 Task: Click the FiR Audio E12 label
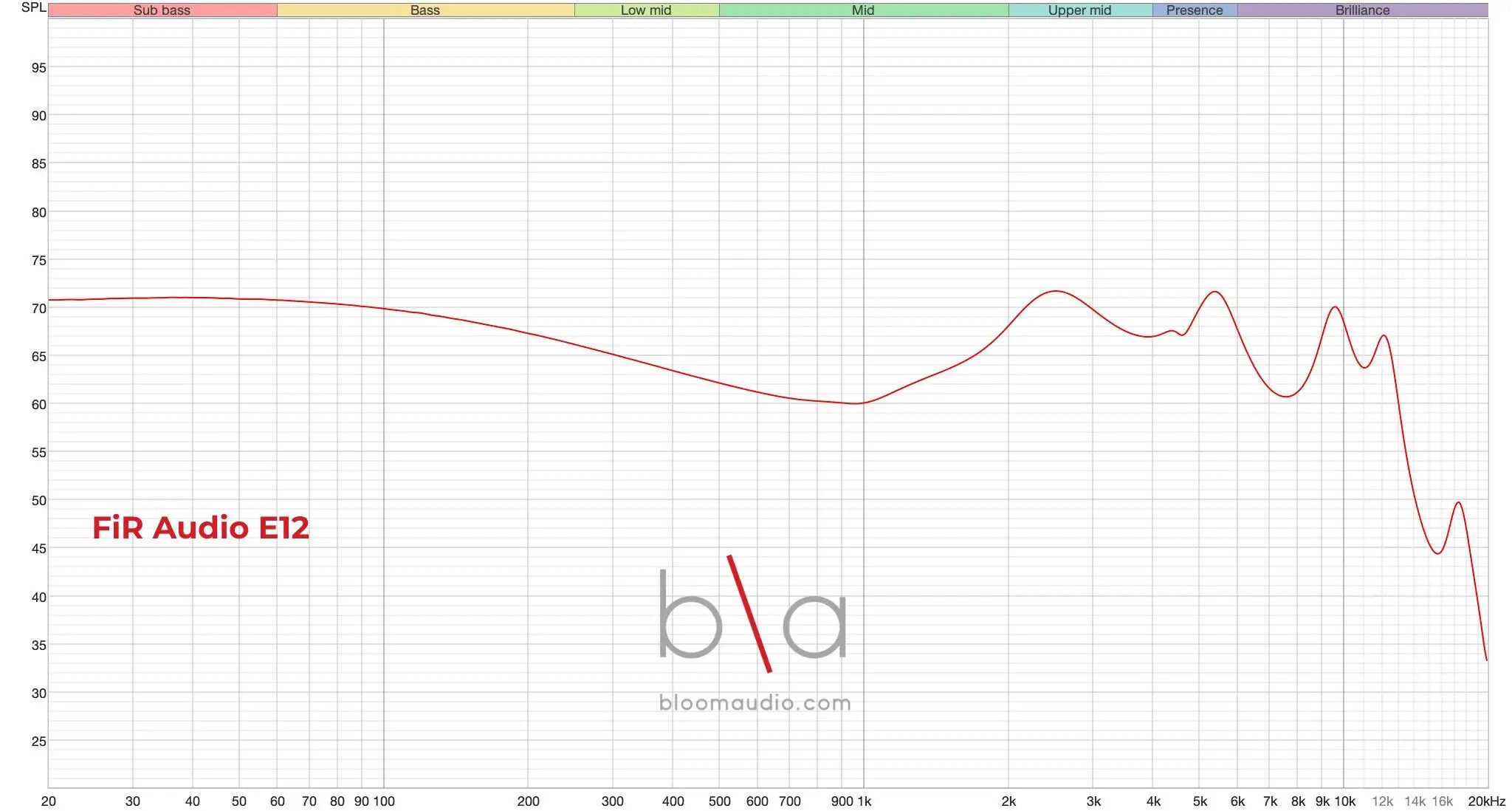tap(201, 527)
